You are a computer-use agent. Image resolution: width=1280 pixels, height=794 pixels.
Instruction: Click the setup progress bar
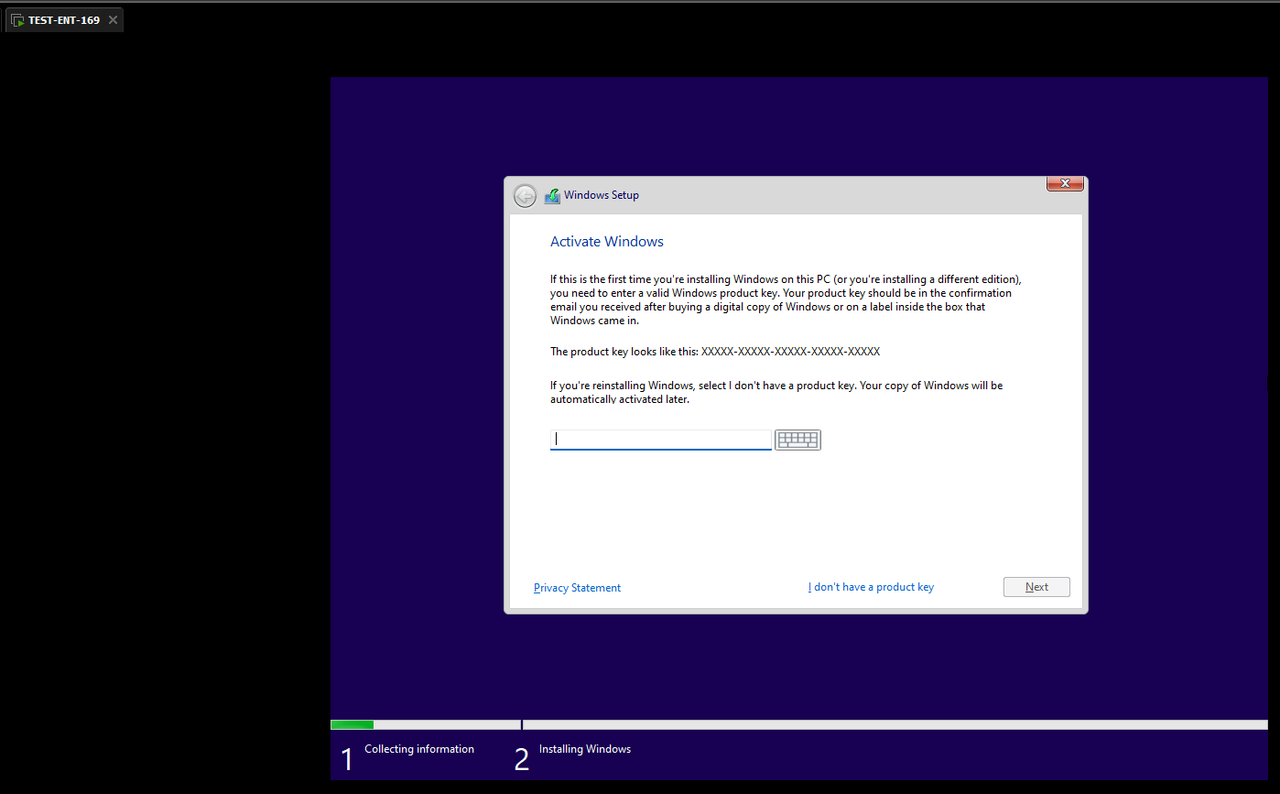[x=799, y=725]
